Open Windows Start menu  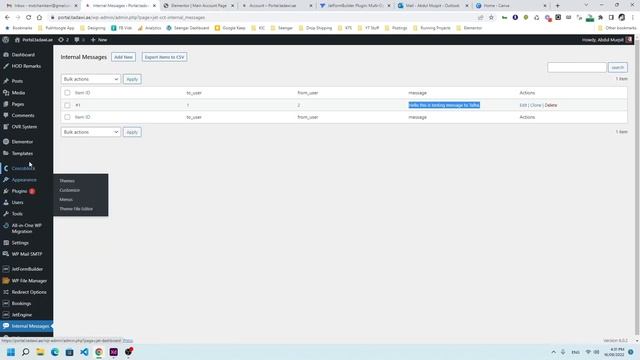coord(11,352)
